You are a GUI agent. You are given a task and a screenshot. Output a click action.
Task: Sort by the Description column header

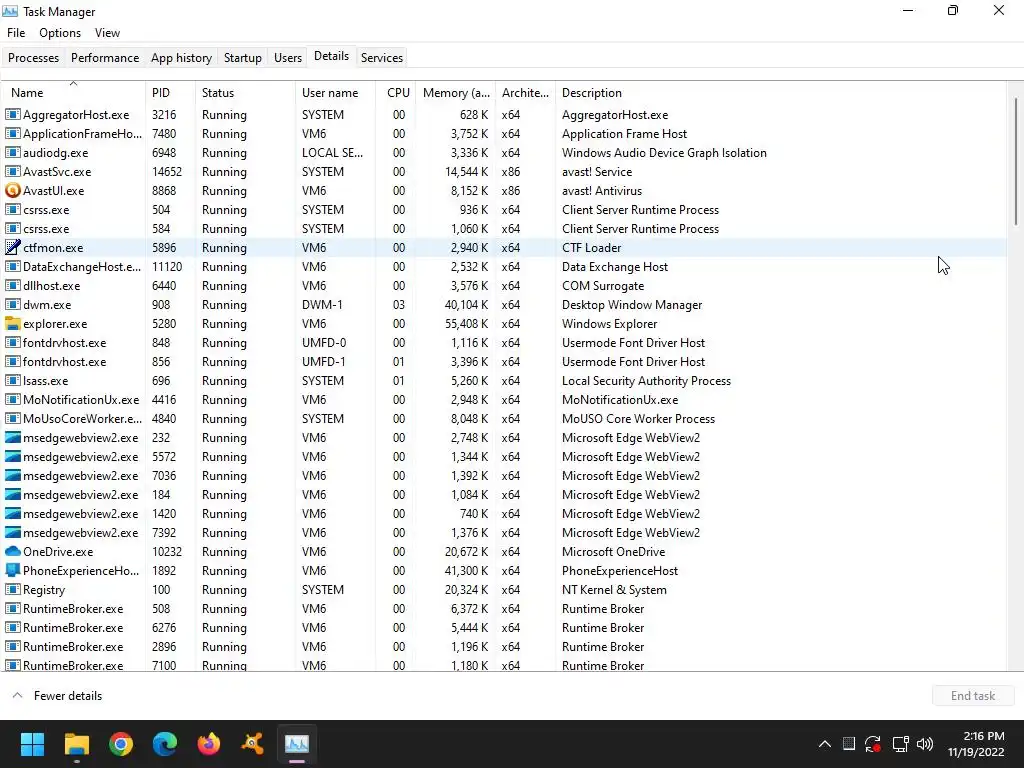pos(780,93)
